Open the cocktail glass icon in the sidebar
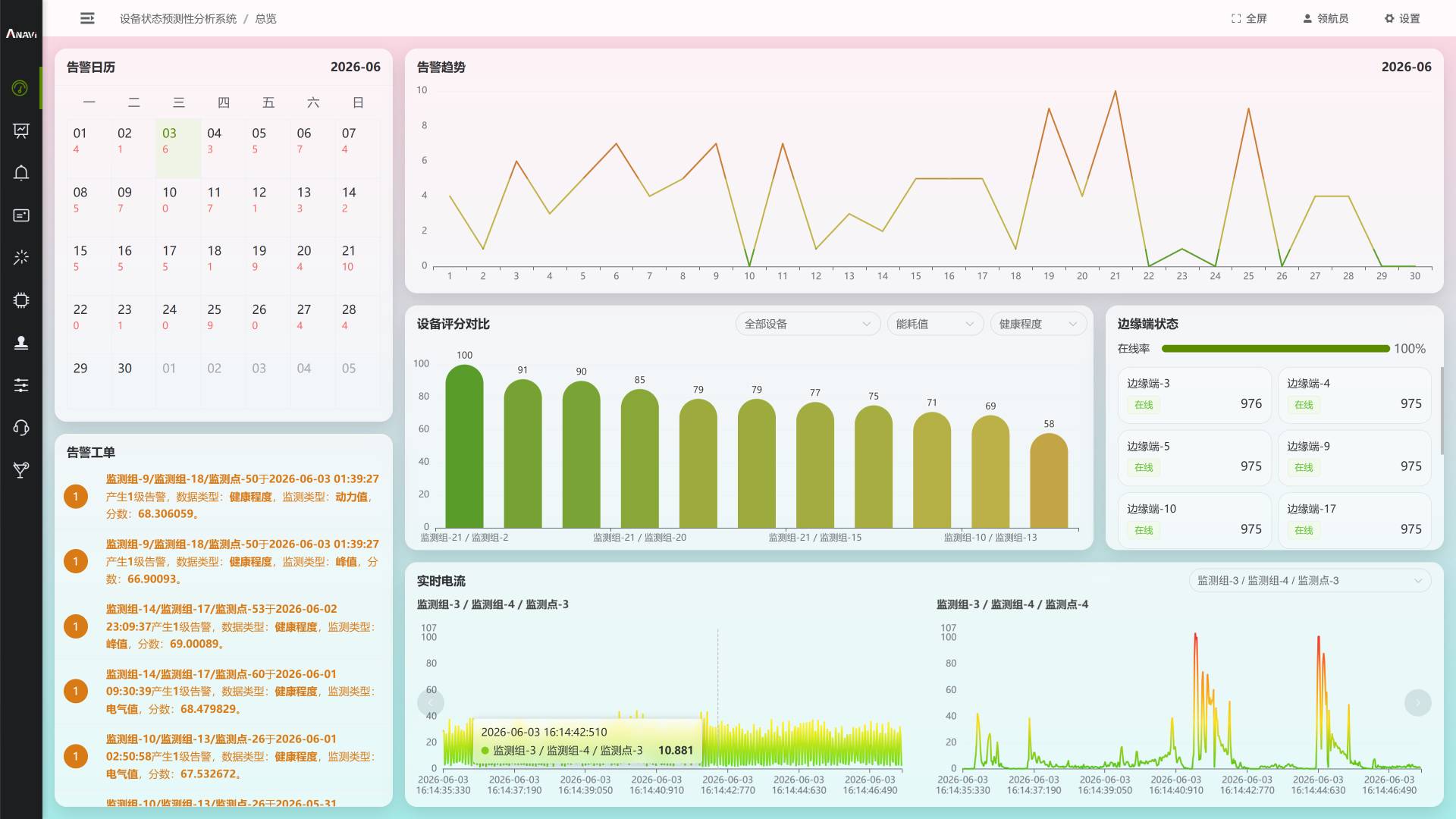Image resolution: width=1456 pixels, height=819 pixels. (x=21, y=470)
